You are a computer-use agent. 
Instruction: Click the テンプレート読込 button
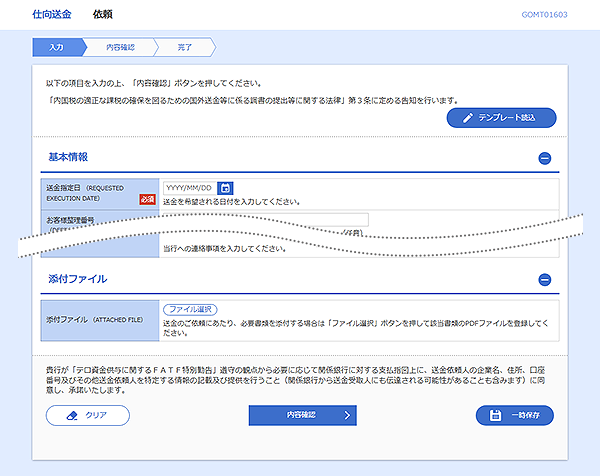tap(501, 118)
